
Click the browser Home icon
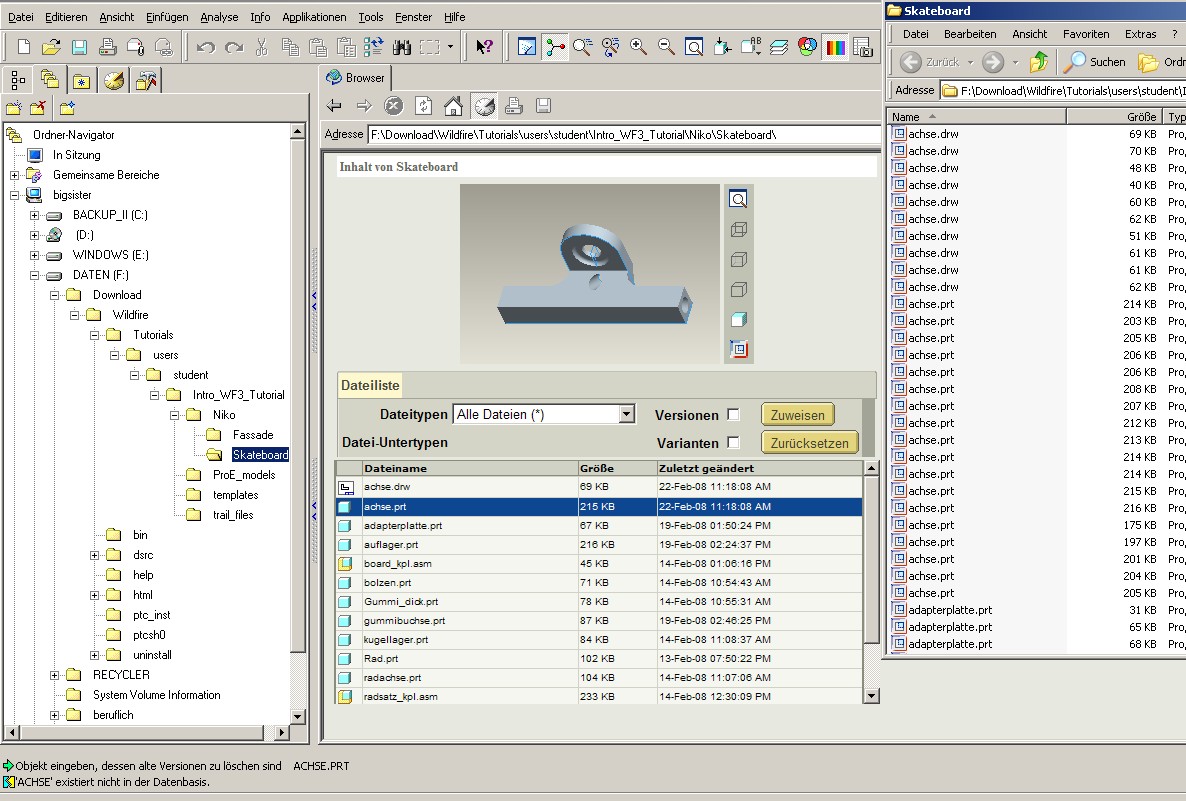(453, 107)
